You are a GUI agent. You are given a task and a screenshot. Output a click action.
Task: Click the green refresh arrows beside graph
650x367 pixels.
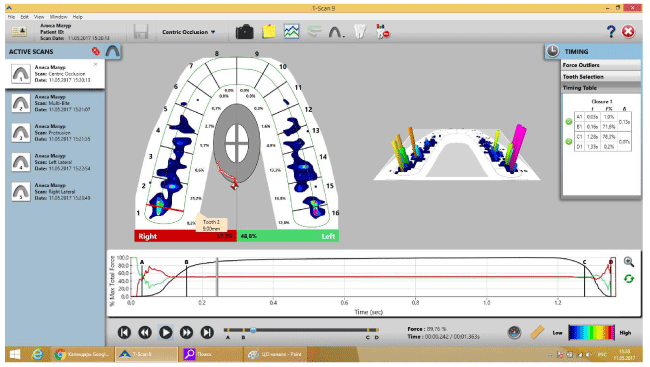(628, 279)
